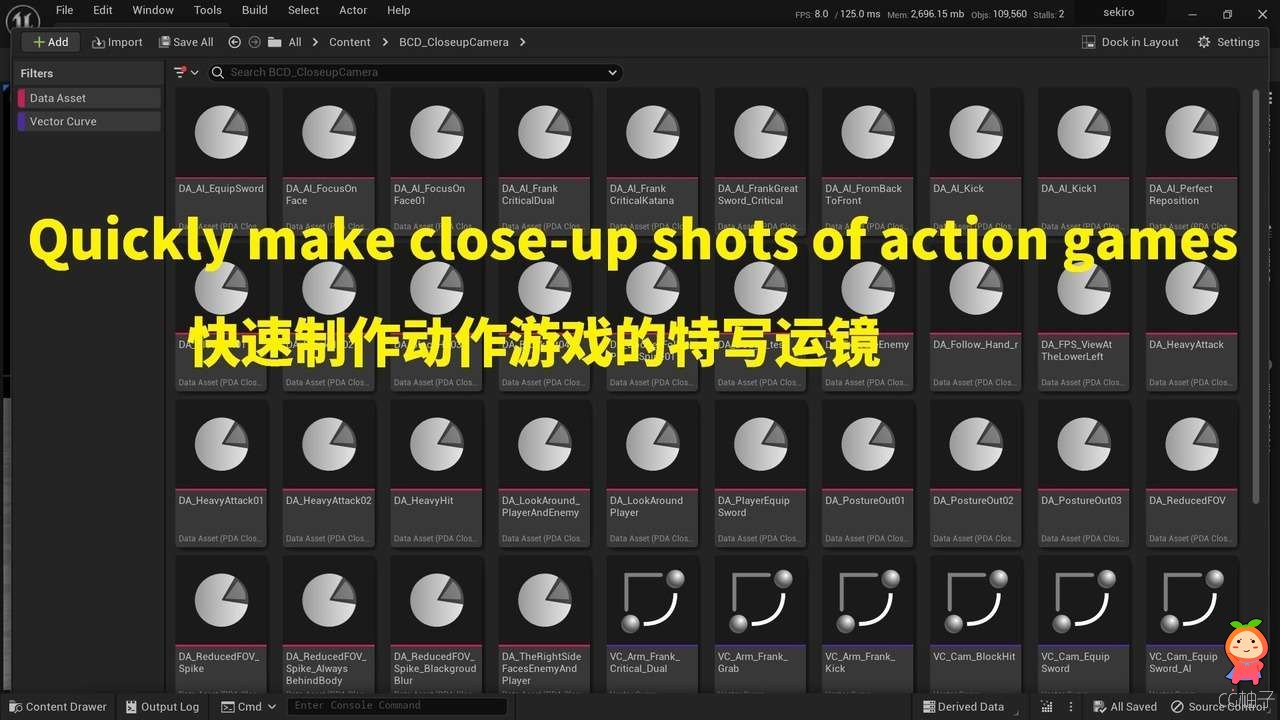This screenshot has height=720, width=1280.
Task: Open the Derived Data dropdown
Action: [x=969, y=707]
